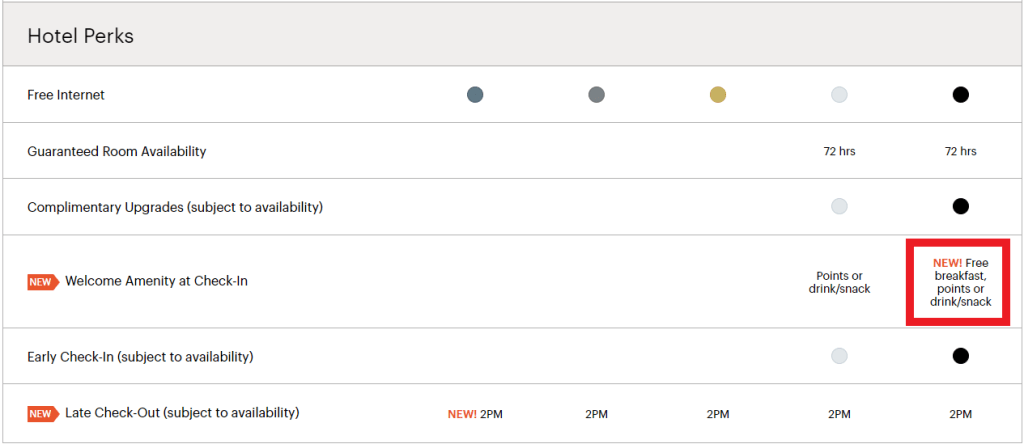Click the Hotel Perks section header

(x=81, y=36)
